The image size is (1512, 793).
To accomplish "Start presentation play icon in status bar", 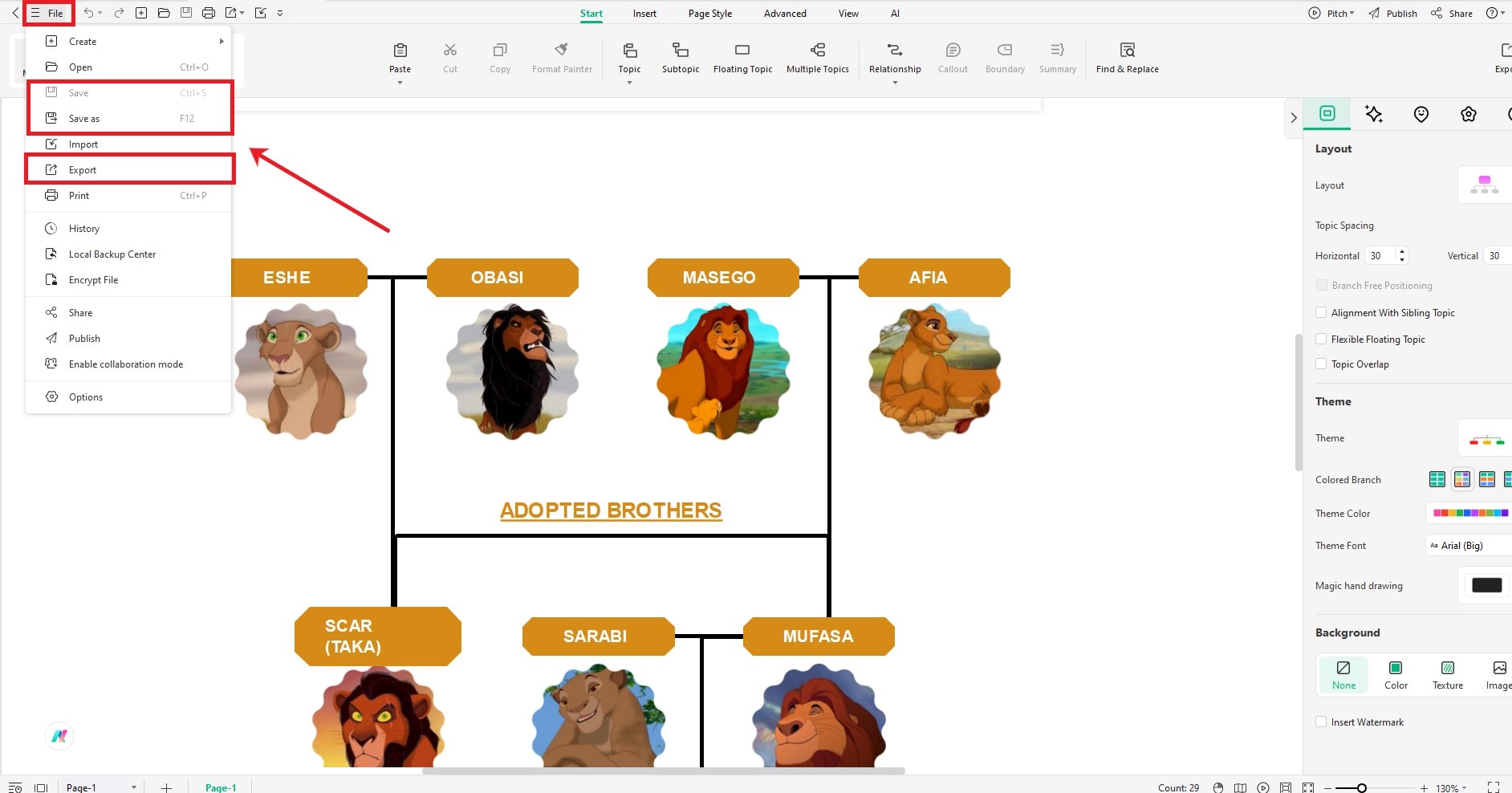I will [1263, 787].
